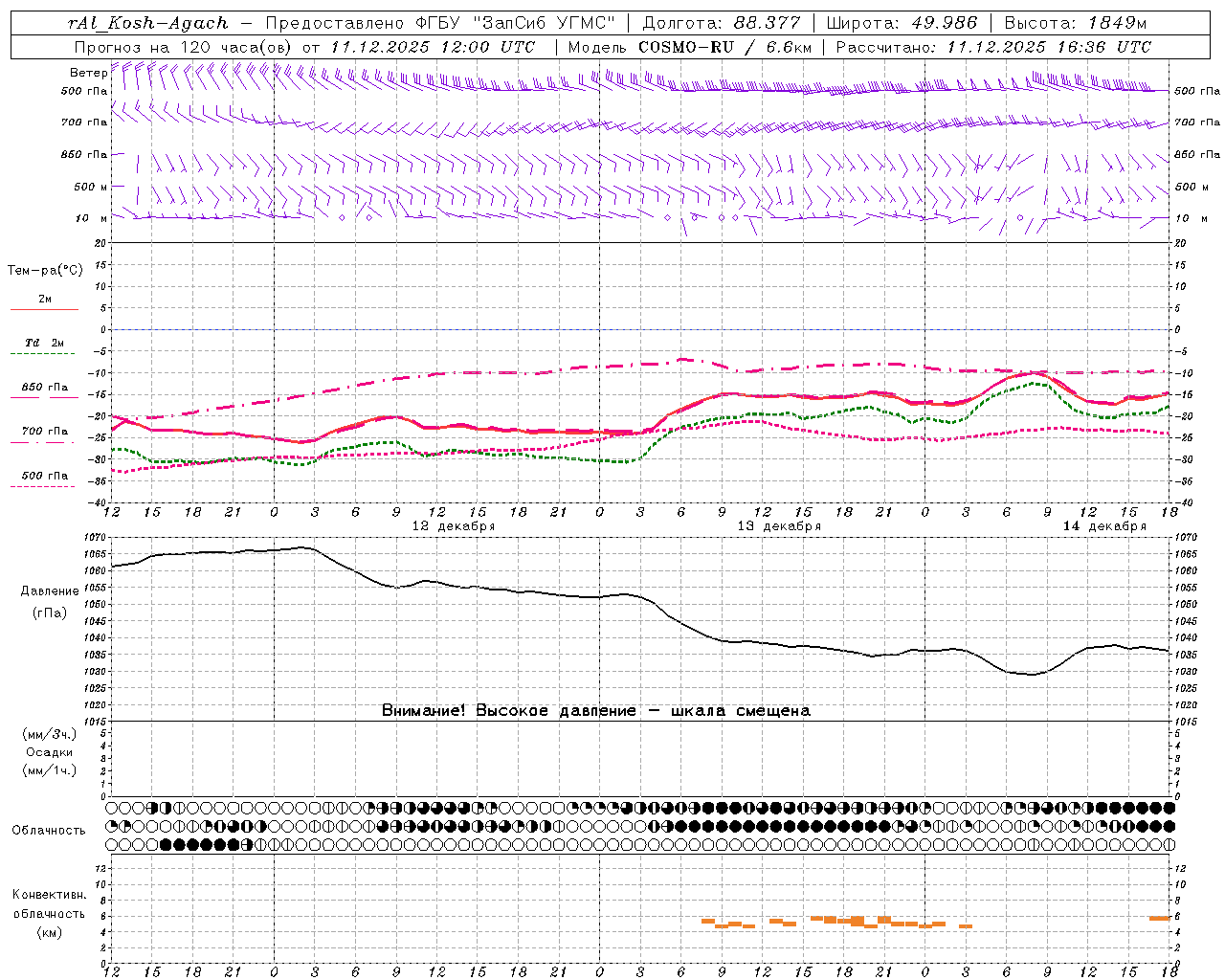Click the 14 декабря date label

(1104, 526)
